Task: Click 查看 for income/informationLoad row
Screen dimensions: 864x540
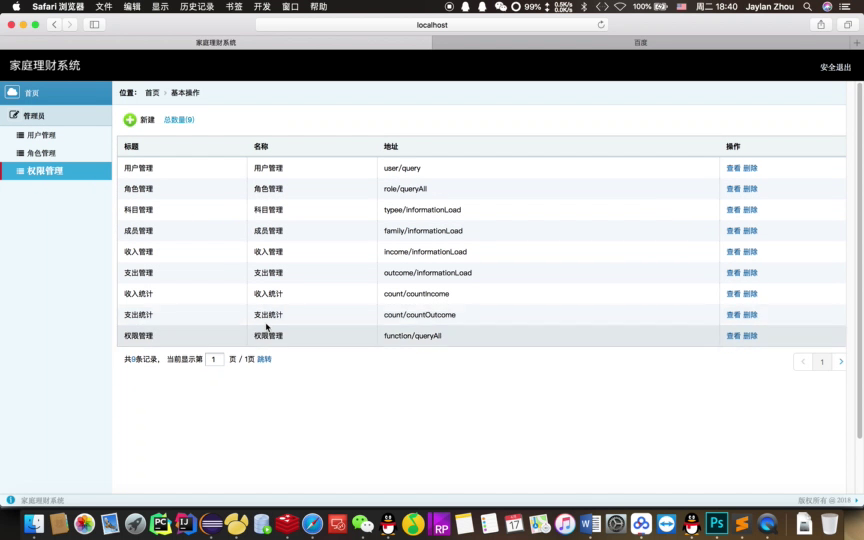Action: click(733, 252)
